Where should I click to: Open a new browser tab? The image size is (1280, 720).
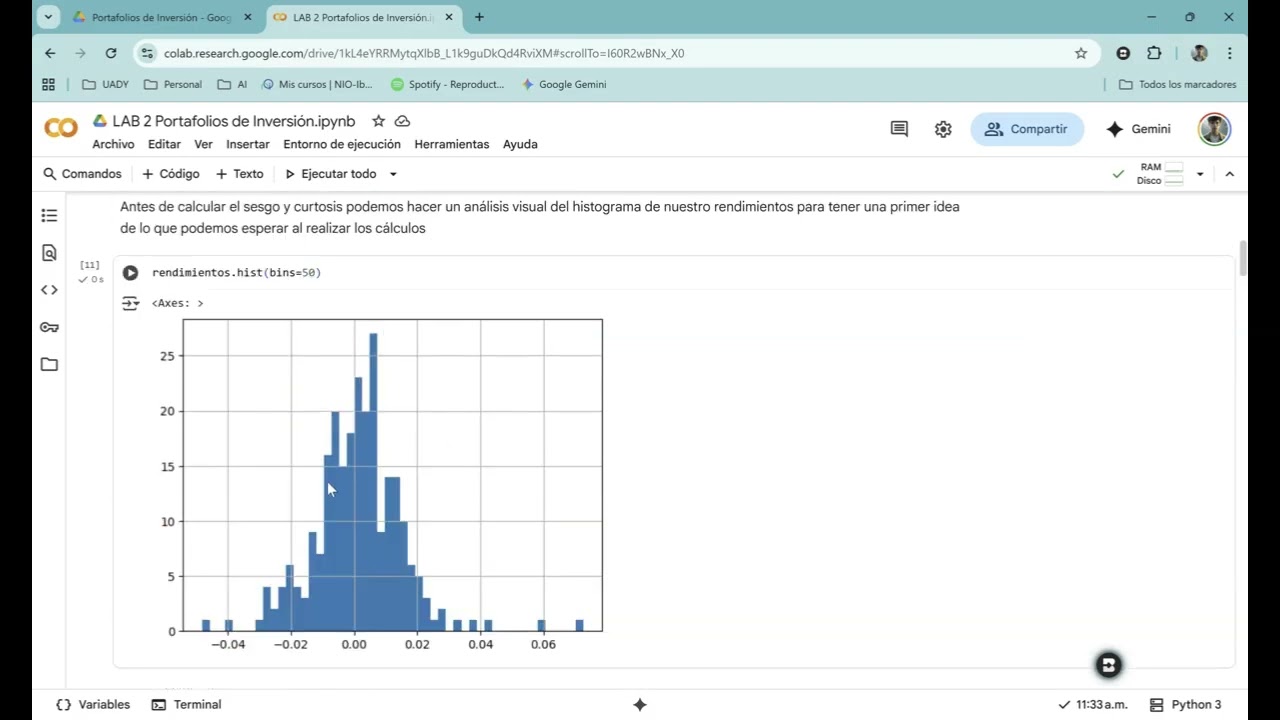click(x=480, y=17)
